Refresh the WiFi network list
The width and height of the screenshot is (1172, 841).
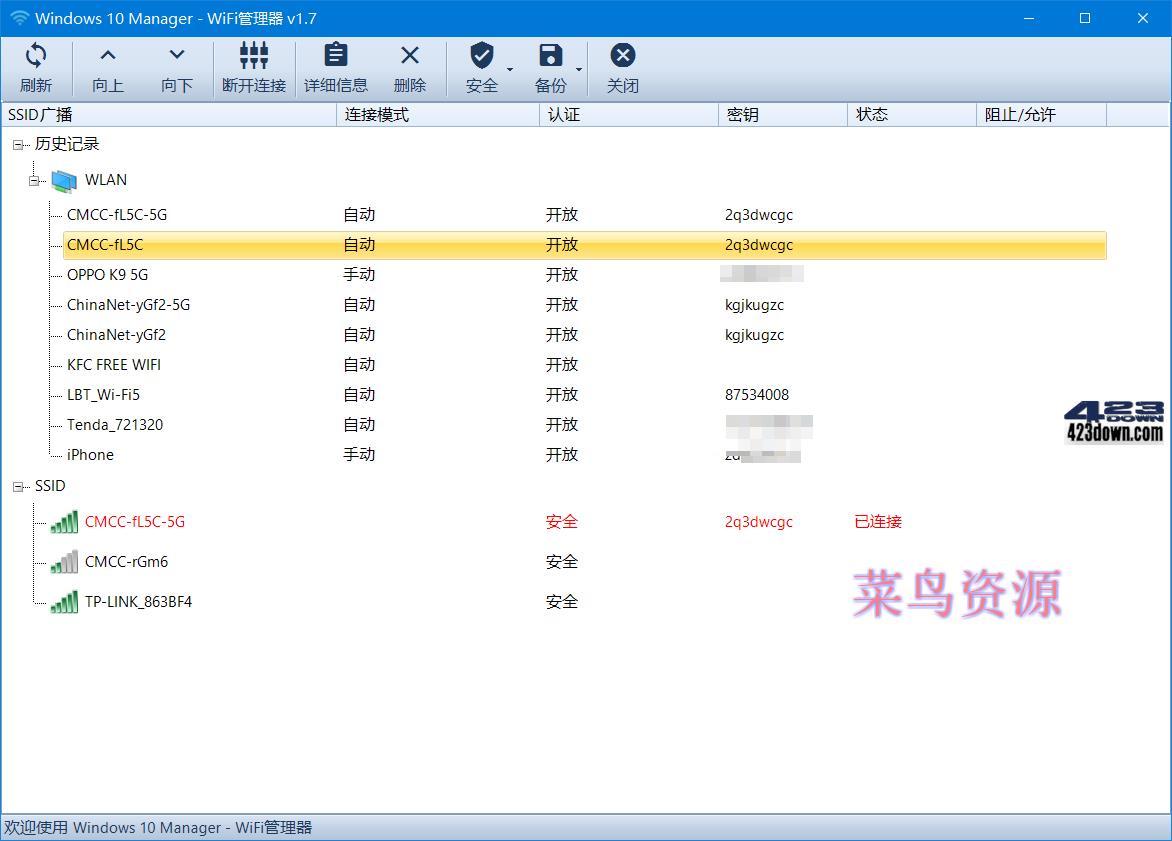36,66
